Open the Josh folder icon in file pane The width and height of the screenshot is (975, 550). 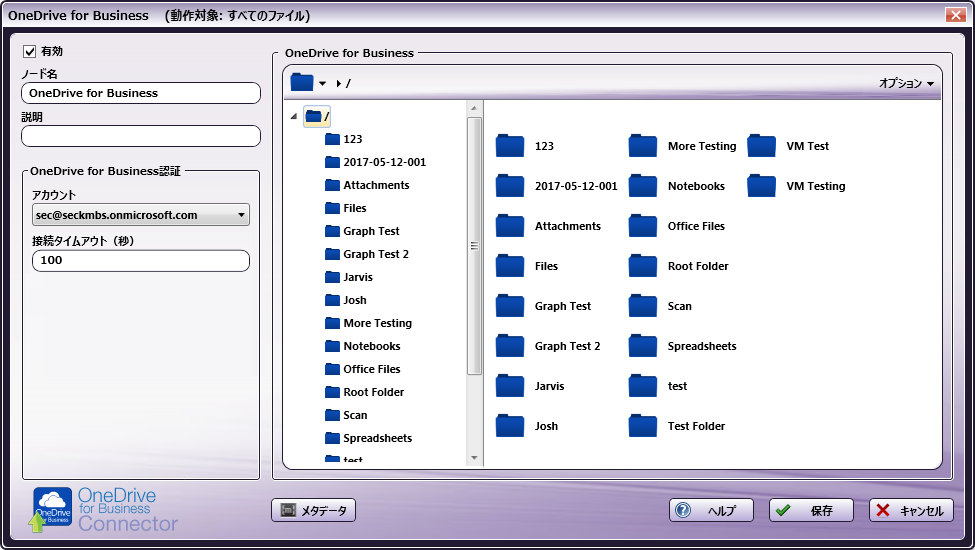click(510, 426)
